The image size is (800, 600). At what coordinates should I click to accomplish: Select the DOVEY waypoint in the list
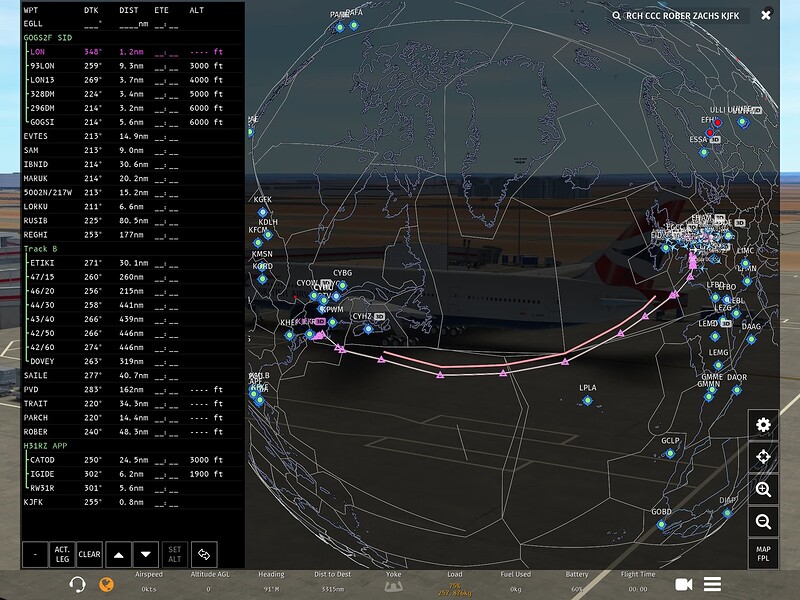pos(40,363)
